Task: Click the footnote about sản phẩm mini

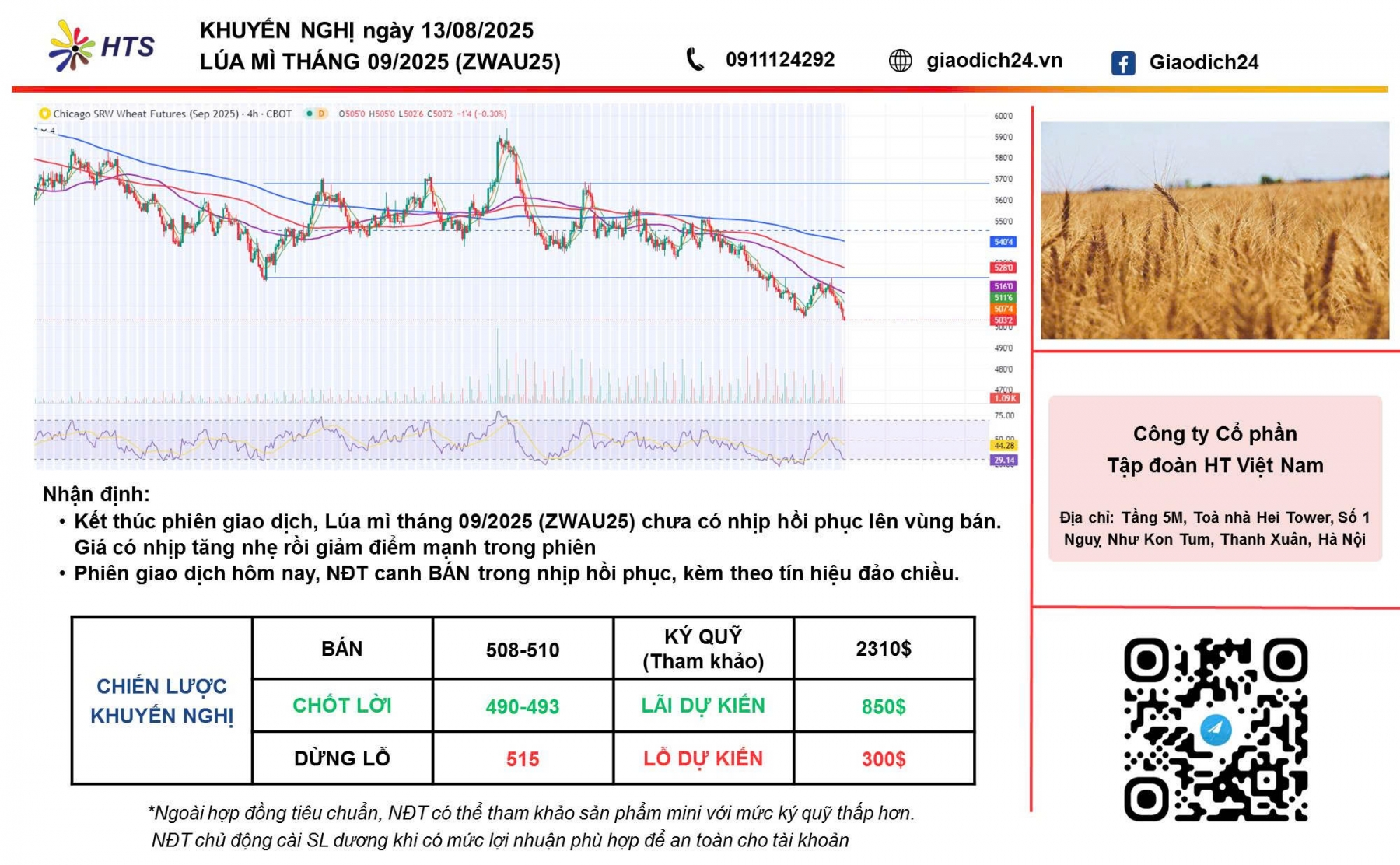Action: pyautogui.click(x=530, y=813)
